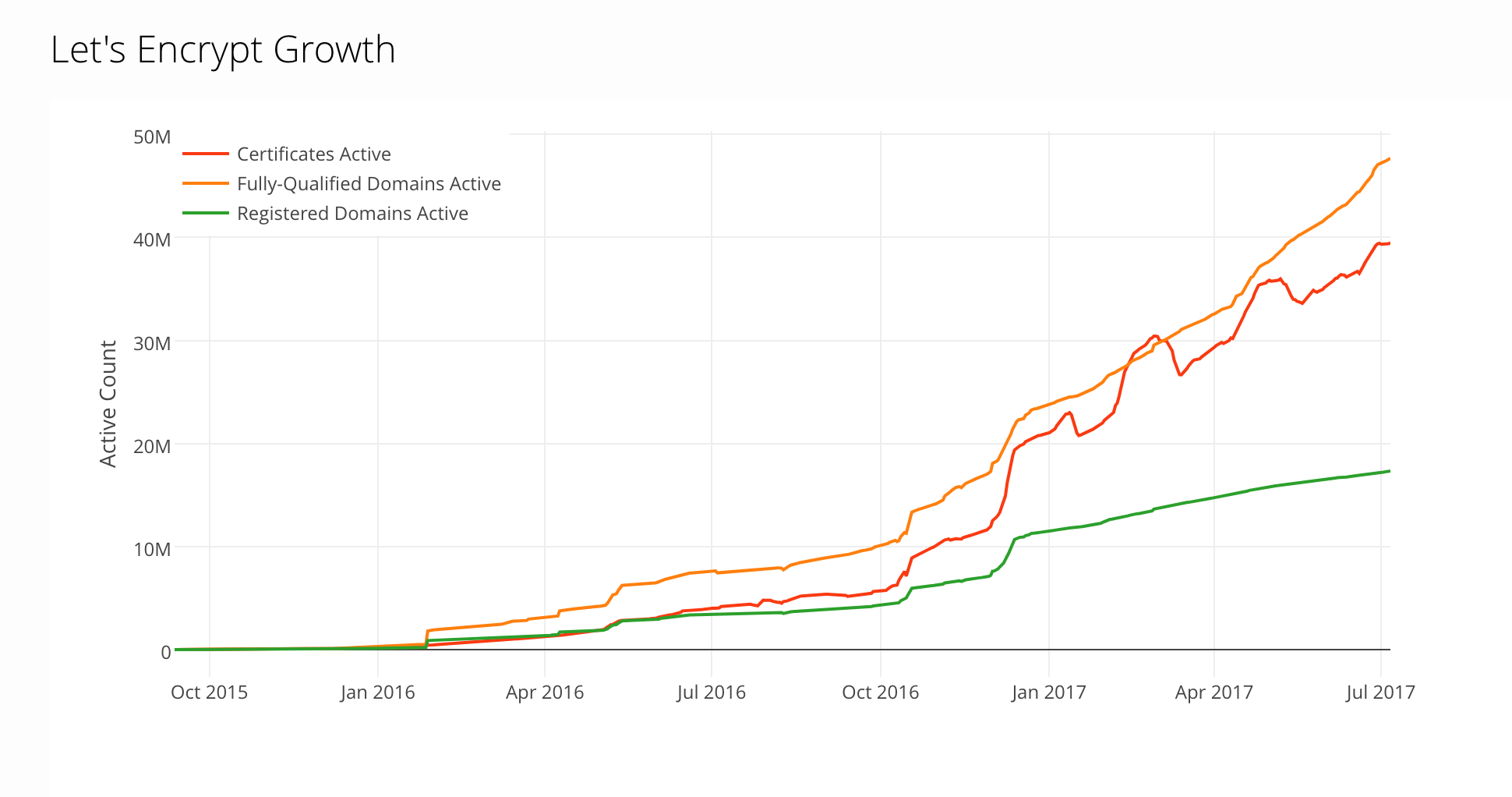Click the 'Oct 2015' x-axis label
Image resolution: width=1512 pixels, height=797 pixels.
[x=209, y=692]
